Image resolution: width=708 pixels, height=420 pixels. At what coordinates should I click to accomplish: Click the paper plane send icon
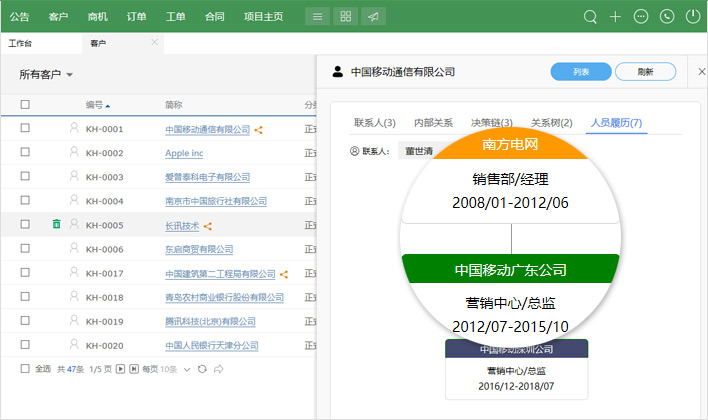373,17
